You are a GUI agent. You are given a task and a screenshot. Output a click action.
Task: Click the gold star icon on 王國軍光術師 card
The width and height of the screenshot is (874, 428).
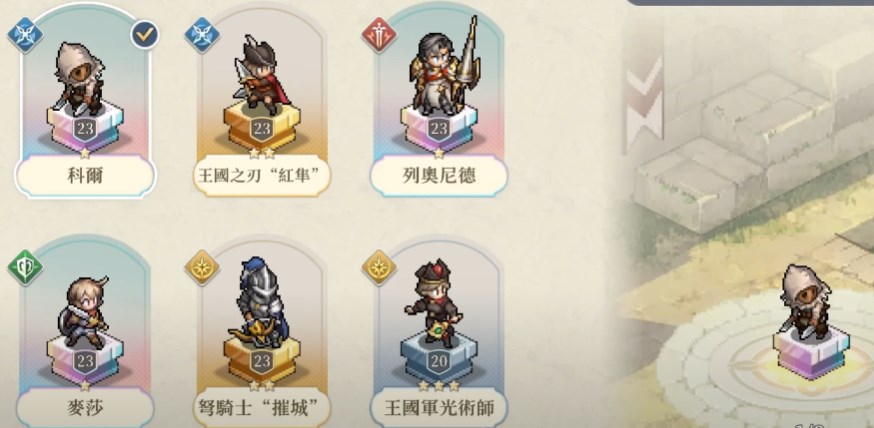point(379,268)
